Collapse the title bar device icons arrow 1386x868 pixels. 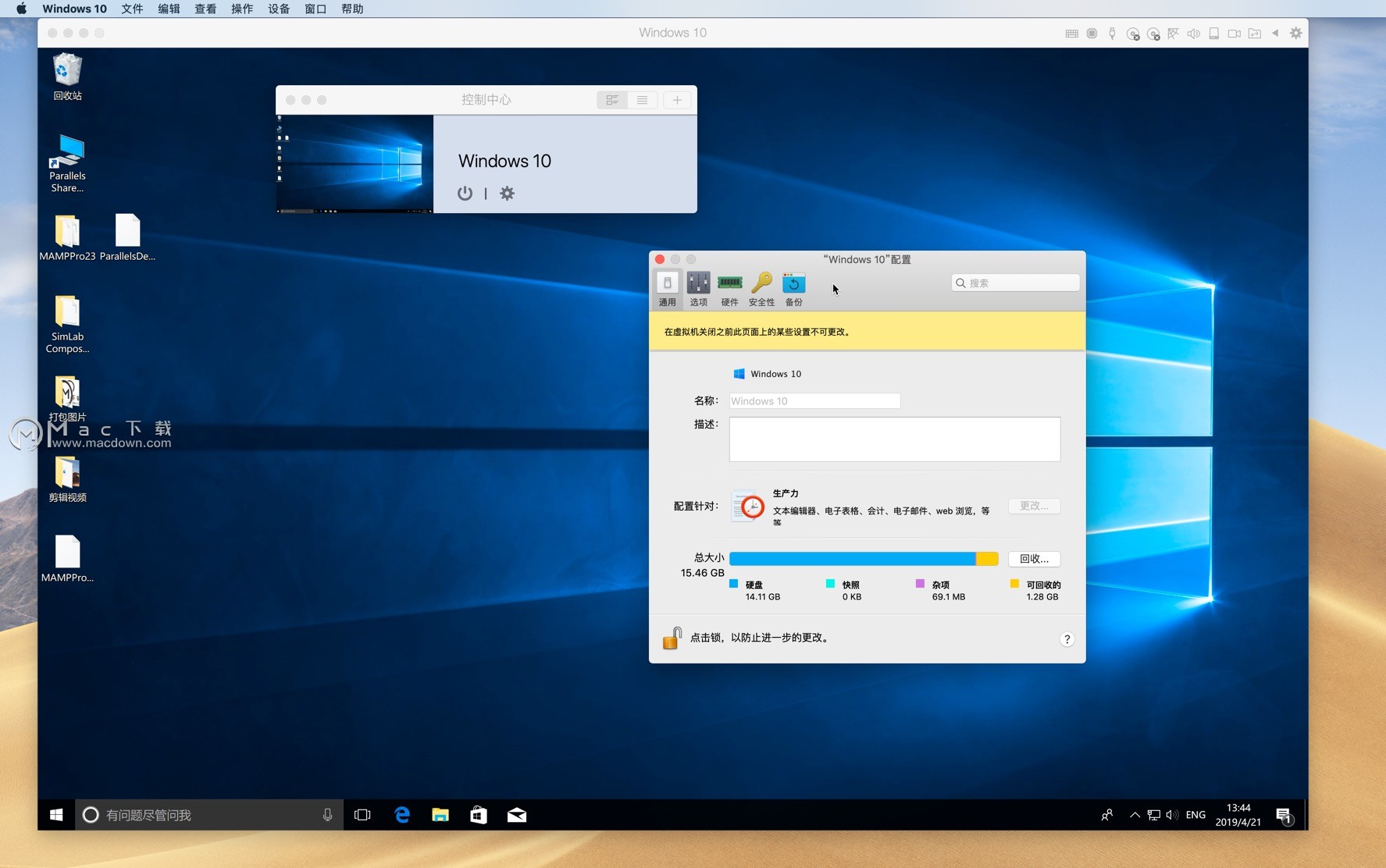(1275, 33)
